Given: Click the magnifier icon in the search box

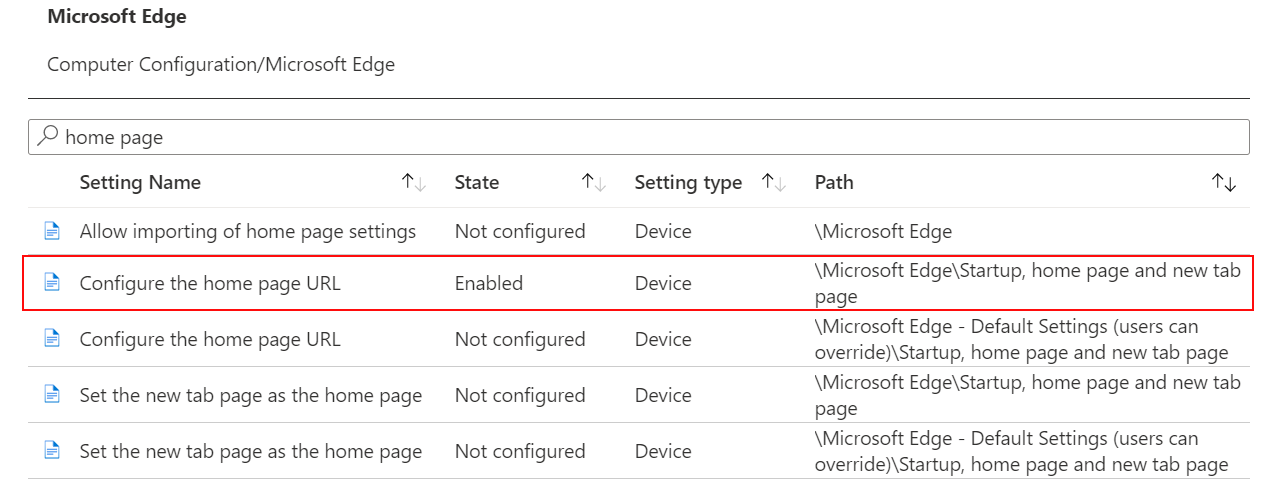Looking at the screenshot, I should pyautogui.click(x=47, y=137).
